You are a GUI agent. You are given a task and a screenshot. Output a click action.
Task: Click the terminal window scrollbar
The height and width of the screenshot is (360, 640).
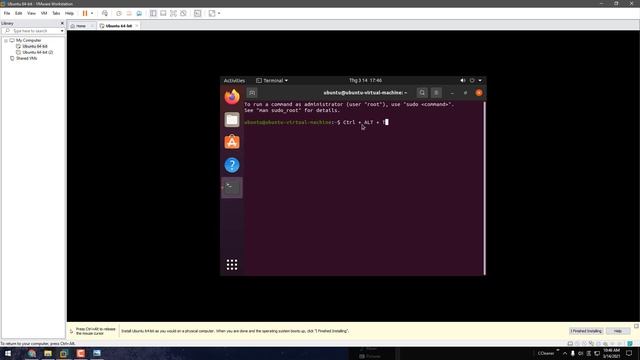click(x=484, y=188)
